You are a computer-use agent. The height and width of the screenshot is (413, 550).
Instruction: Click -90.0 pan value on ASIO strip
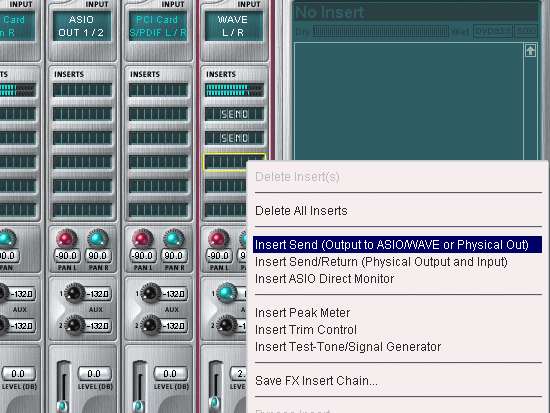pyautogui.click(x=67, y=256)
